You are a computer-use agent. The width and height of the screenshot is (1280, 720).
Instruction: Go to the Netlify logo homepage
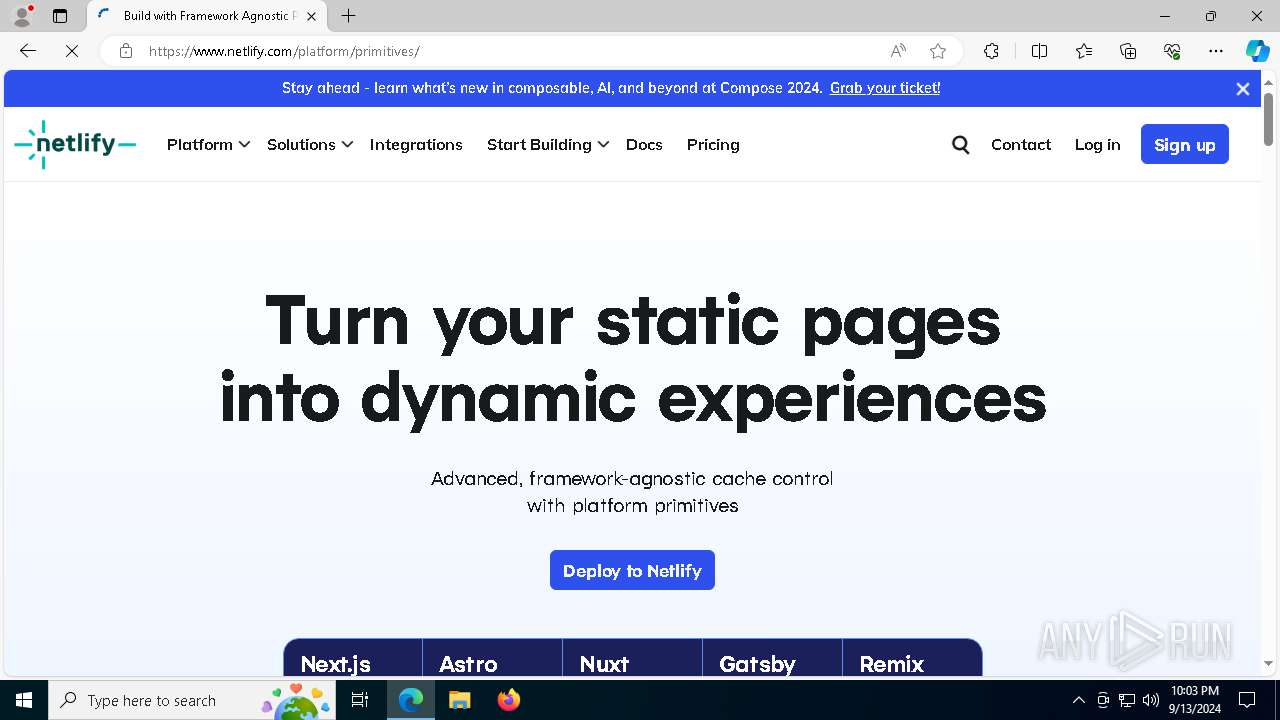click(75, 145)
